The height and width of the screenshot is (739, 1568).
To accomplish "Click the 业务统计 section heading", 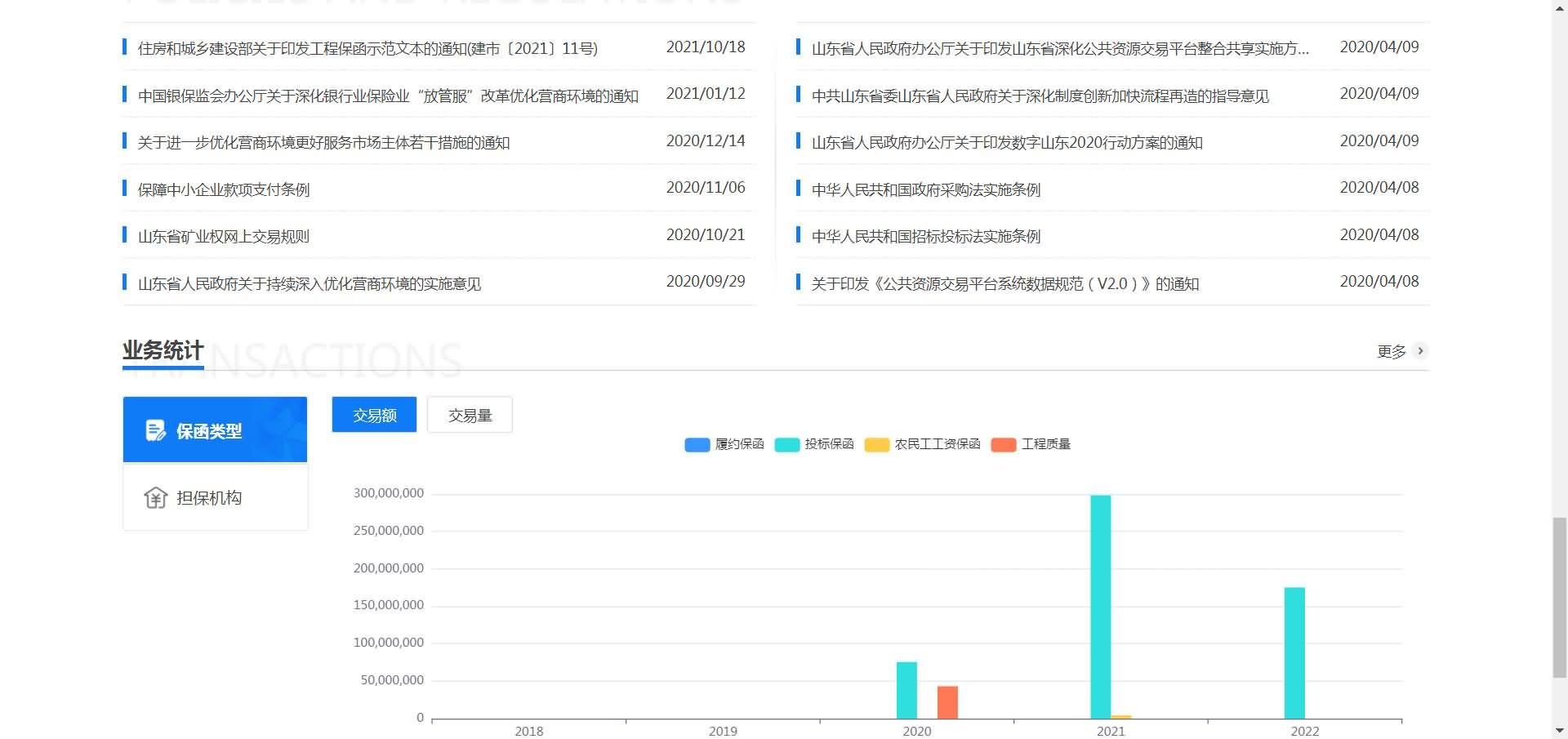I will (163, 350).
